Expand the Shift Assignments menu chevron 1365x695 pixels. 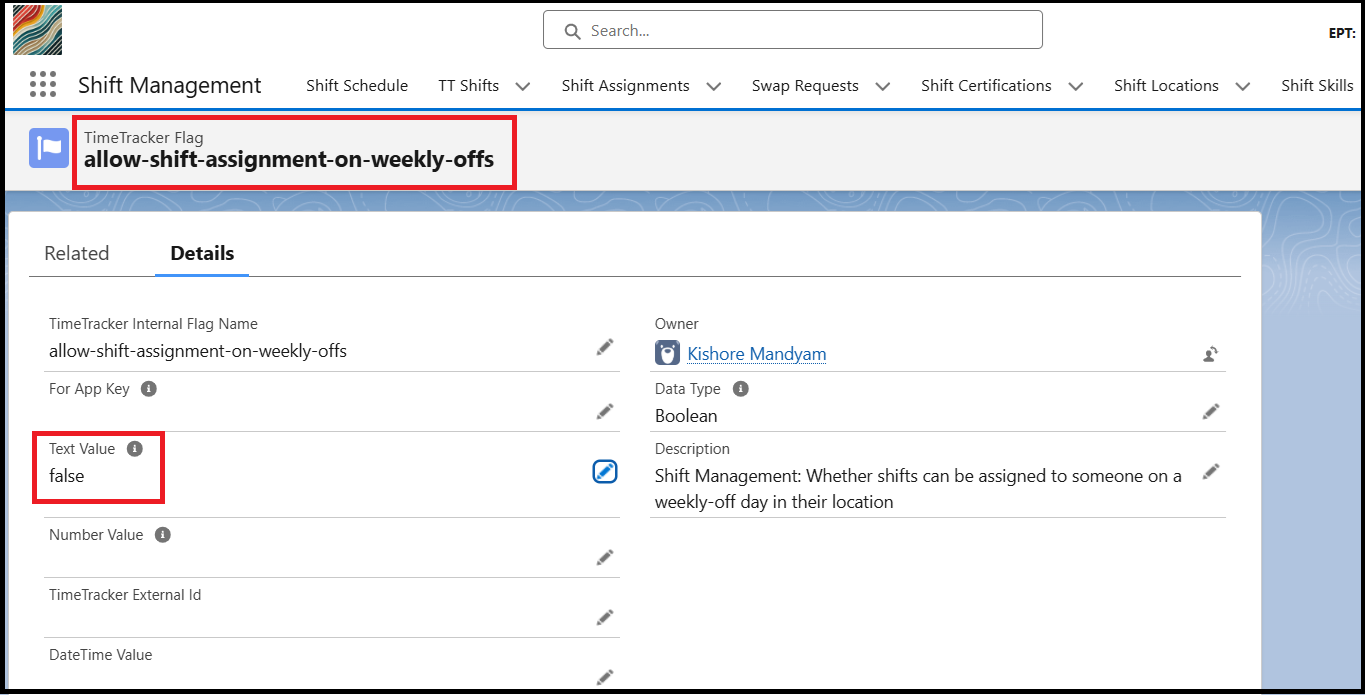[x=714, y=86]
